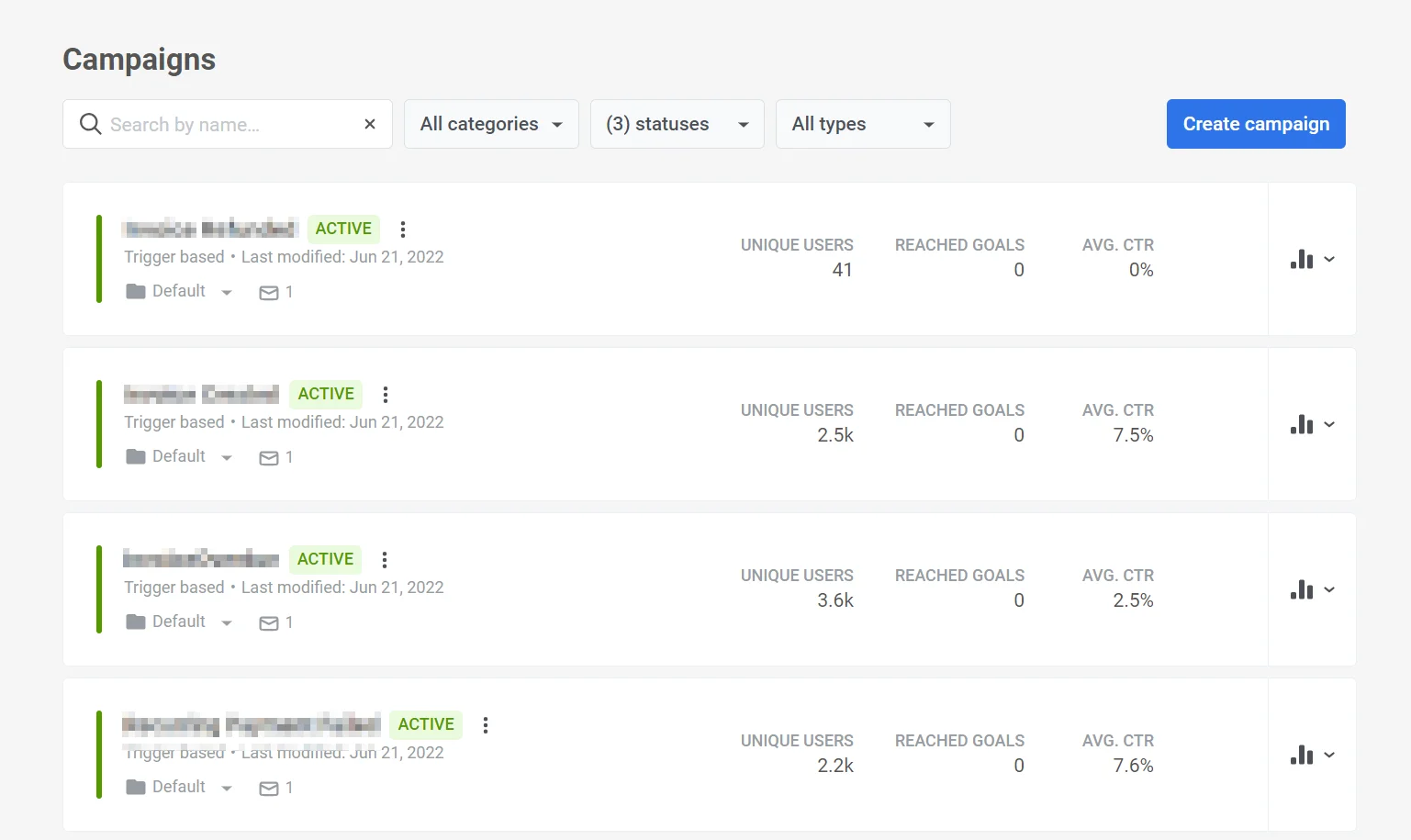Screen dimensions: 1411x840
Task: Click the ACTIVE badge on the first campaign
Action: (x=343, y=229)
